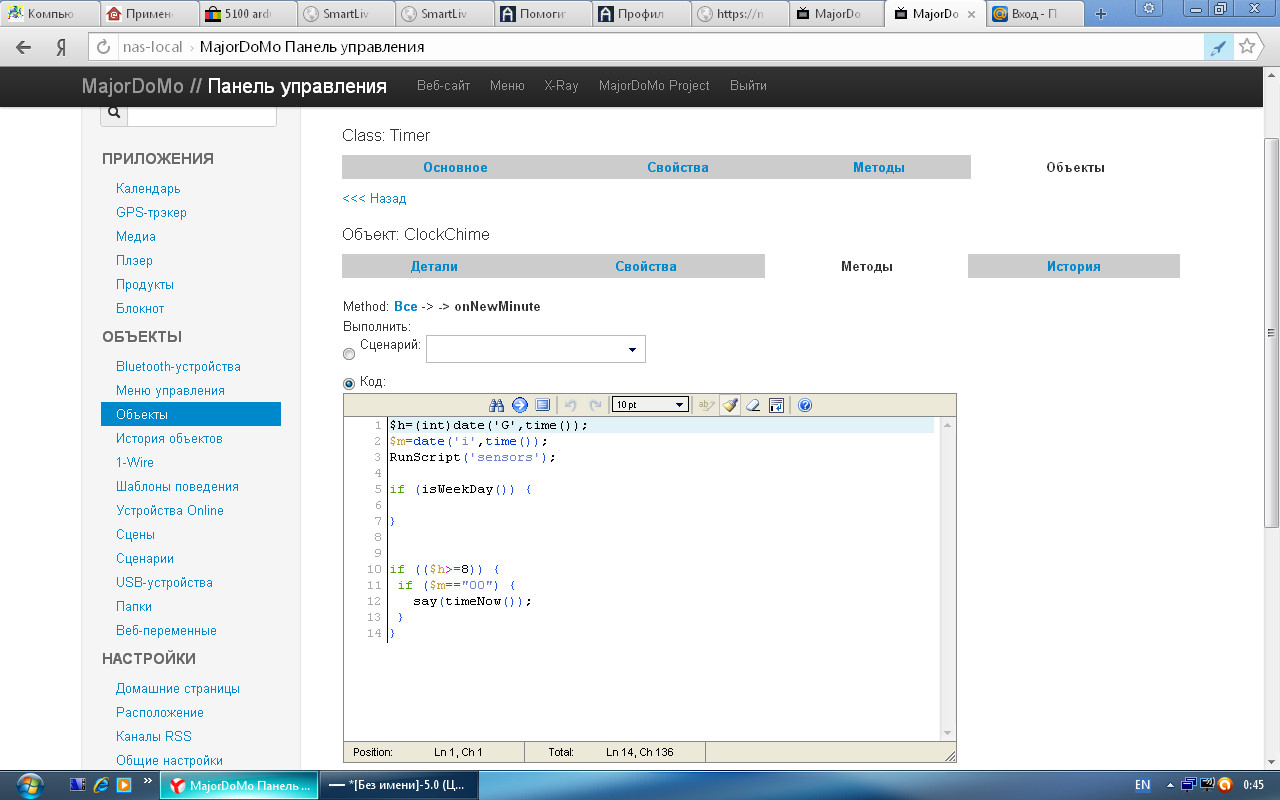Open Сценарии in the left sidebar

(145, 559)
